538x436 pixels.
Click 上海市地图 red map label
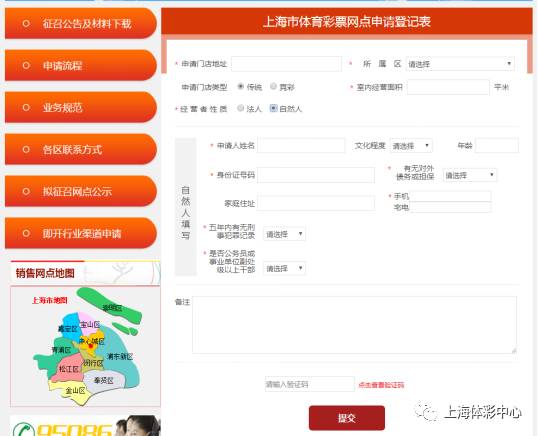pyautogui.click(x=50, y=301)
